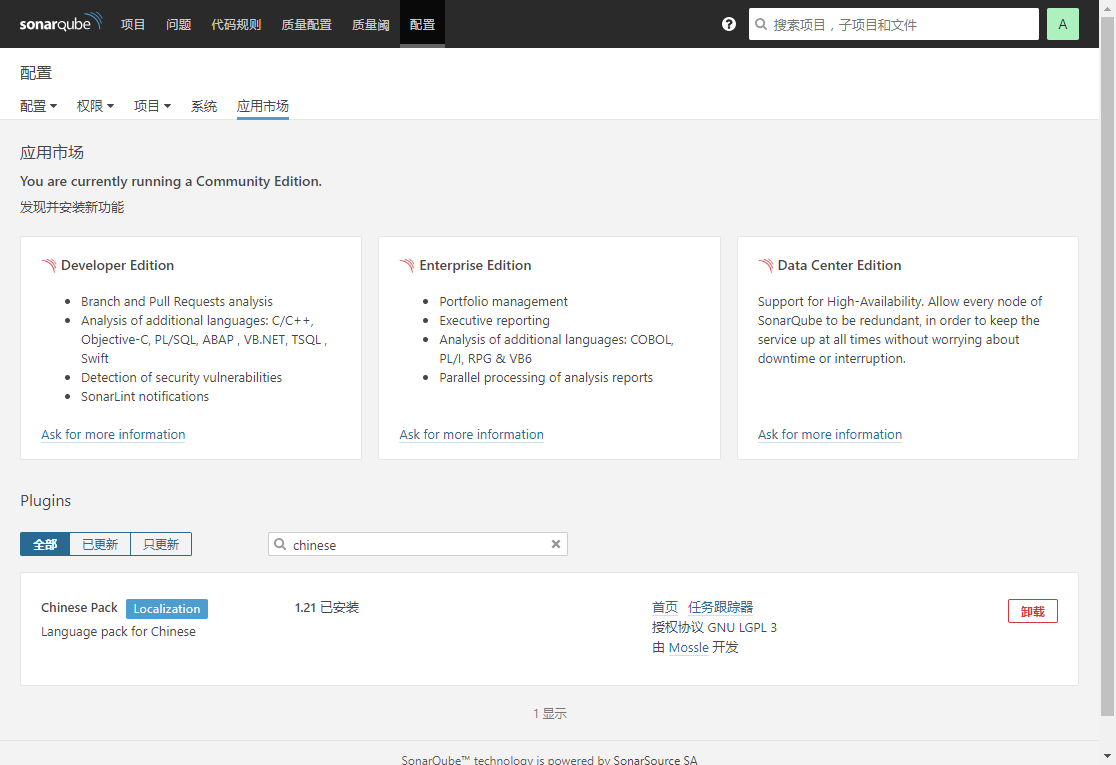This screenshot has width=1116, height=765.
Task: Focus the top 搜索项目 search field
Action: 893,24
